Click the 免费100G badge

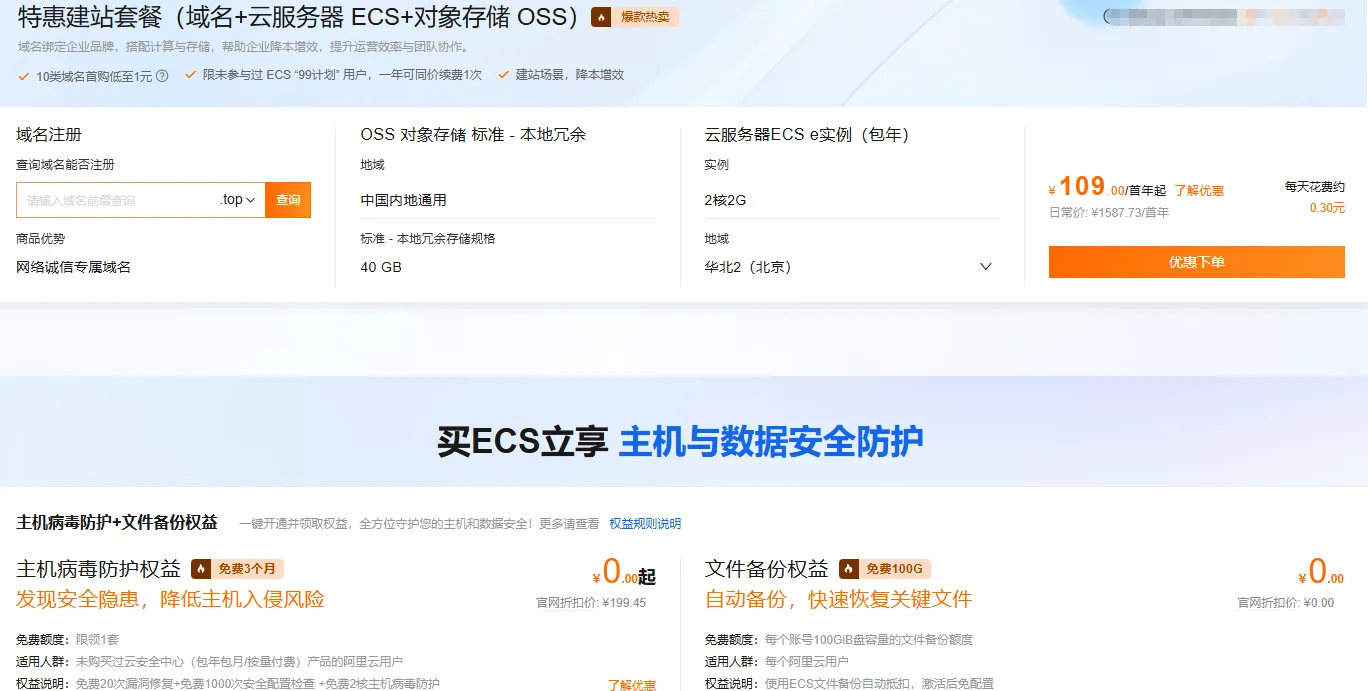point(885,569)
